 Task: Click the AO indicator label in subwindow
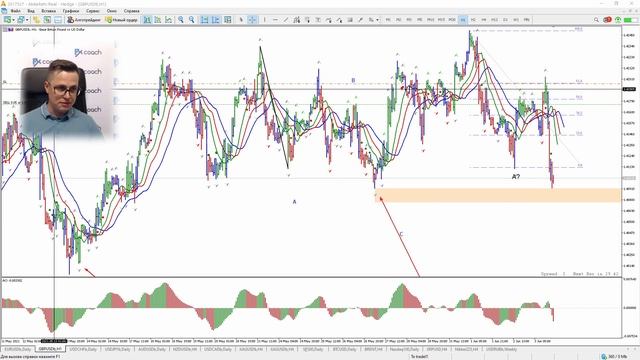click(13, 280)
